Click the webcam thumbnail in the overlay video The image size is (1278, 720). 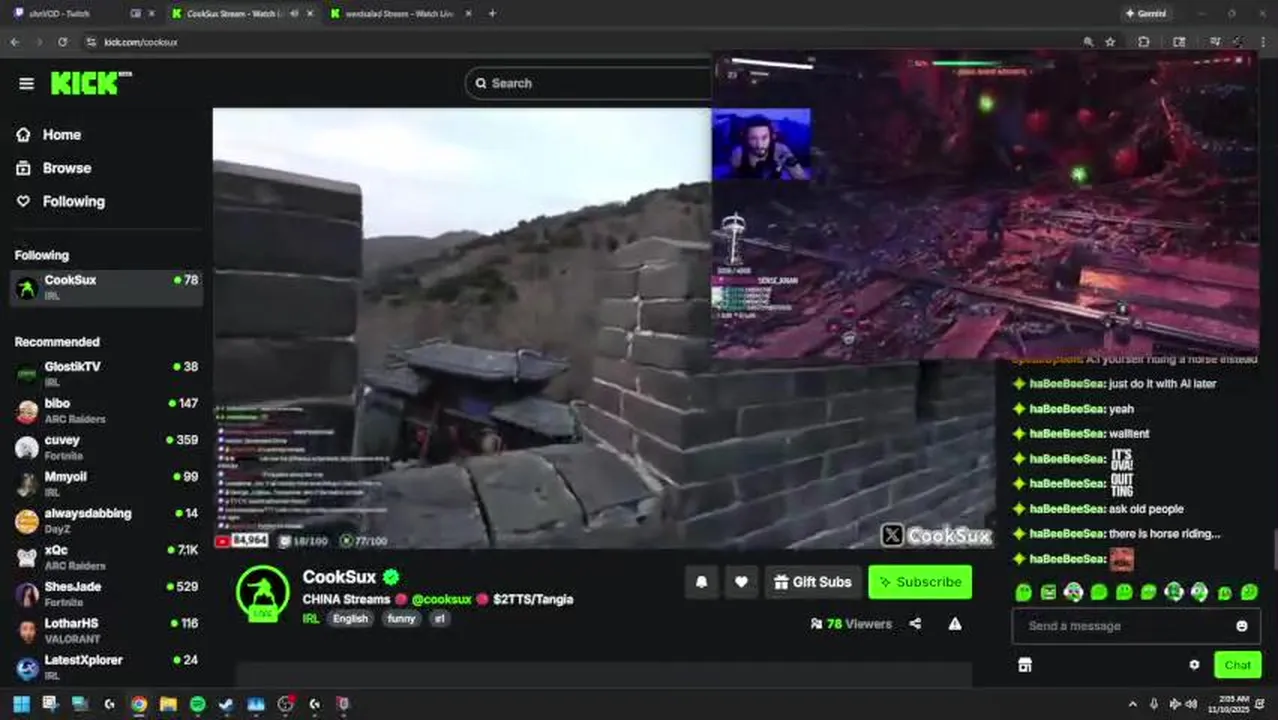click(761, 145)
